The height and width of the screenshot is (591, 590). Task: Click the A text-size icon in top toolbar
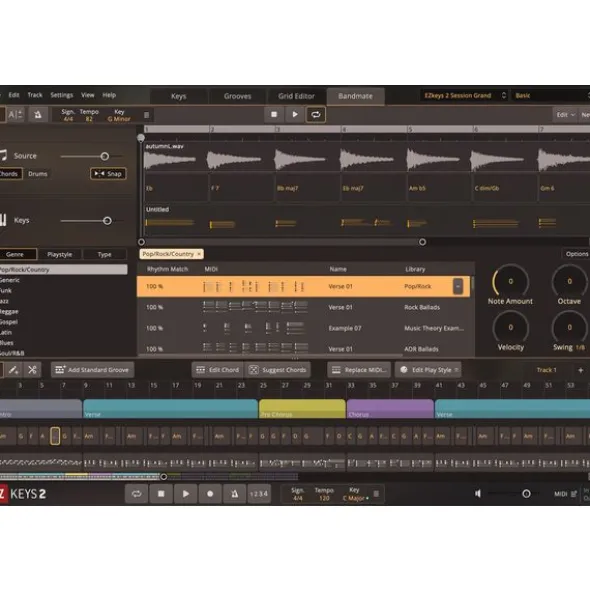tap(15, 115)
